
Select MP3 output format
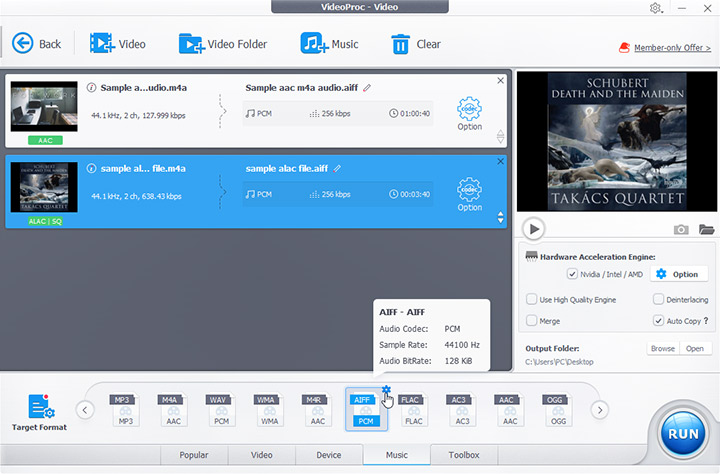125,410
